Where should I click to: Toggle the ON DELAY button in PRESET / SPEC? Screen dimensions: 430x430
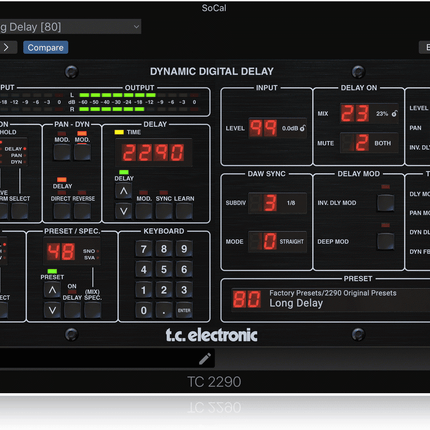point(72,310)
